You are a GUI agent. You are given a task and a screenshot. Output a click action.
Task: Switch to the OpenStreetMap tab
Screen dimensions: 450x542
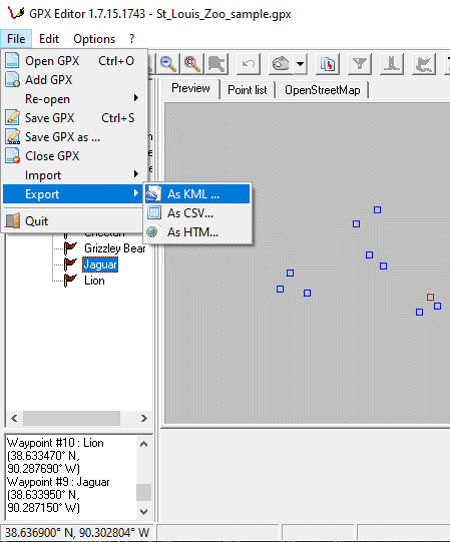[322, 90]
